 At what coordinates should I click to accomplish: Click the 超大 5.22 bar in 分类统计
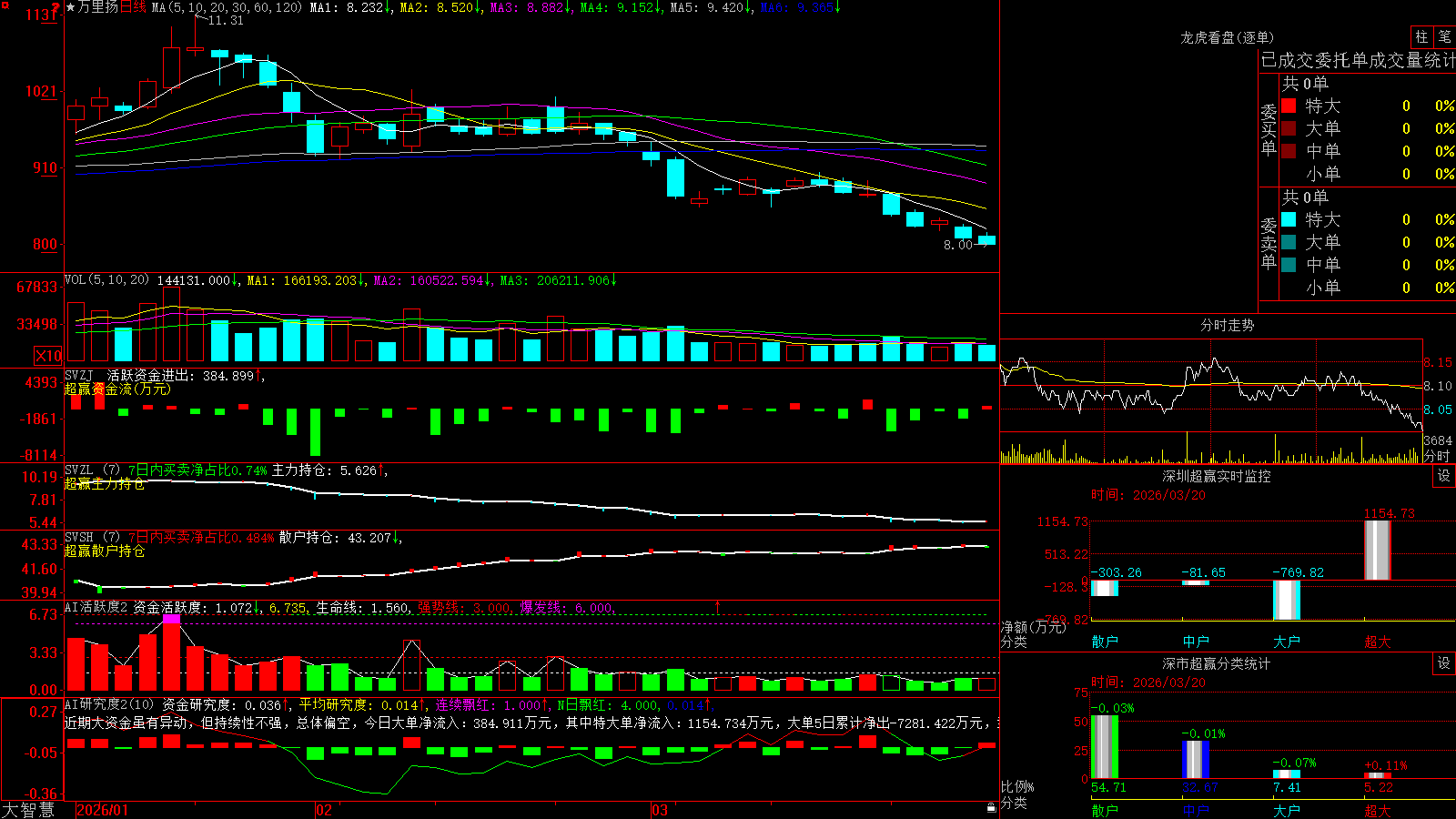(x=1378, y=775)
